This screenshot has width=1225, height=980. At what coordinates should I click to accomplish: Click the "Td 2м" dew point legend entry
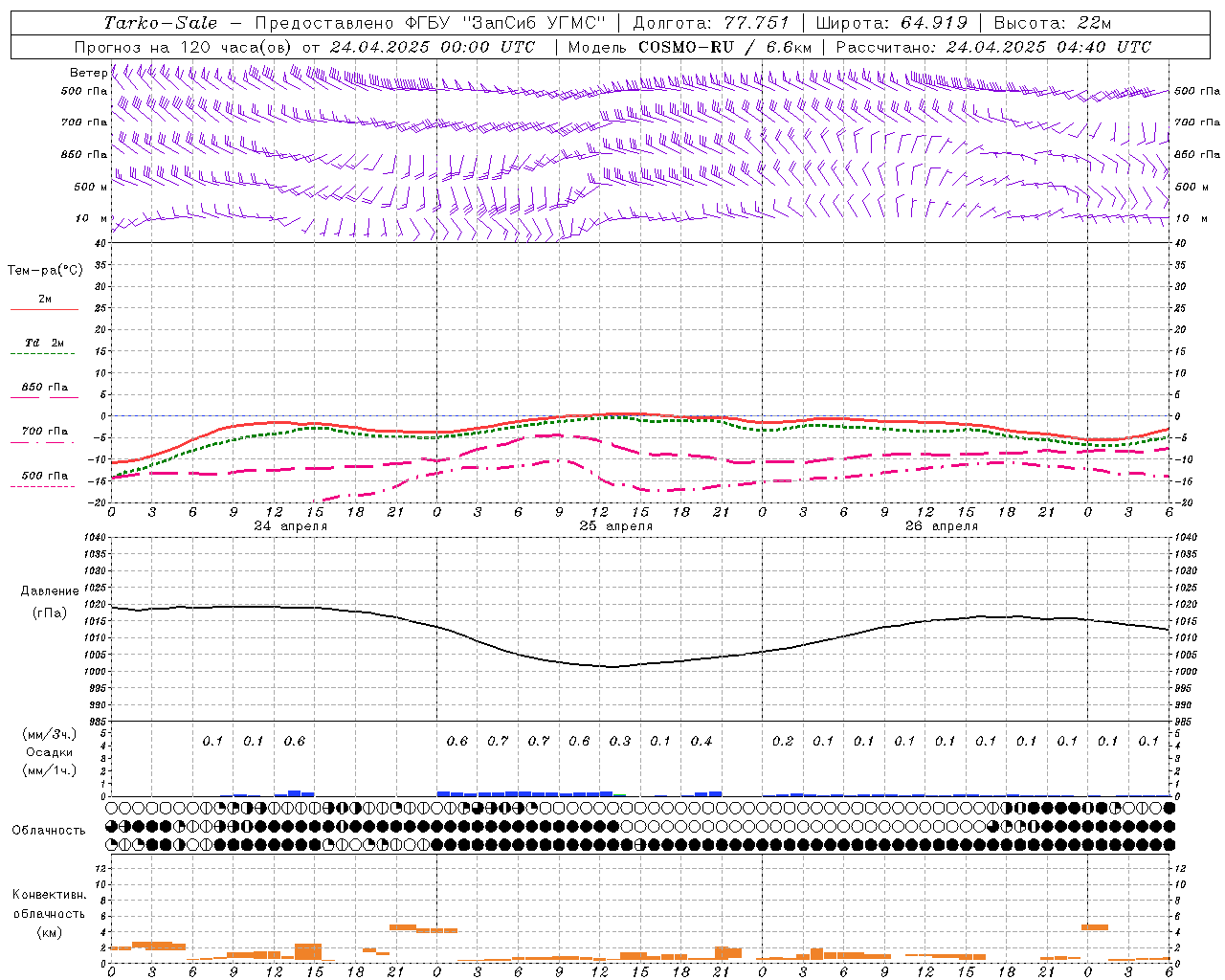pos(44,343)
